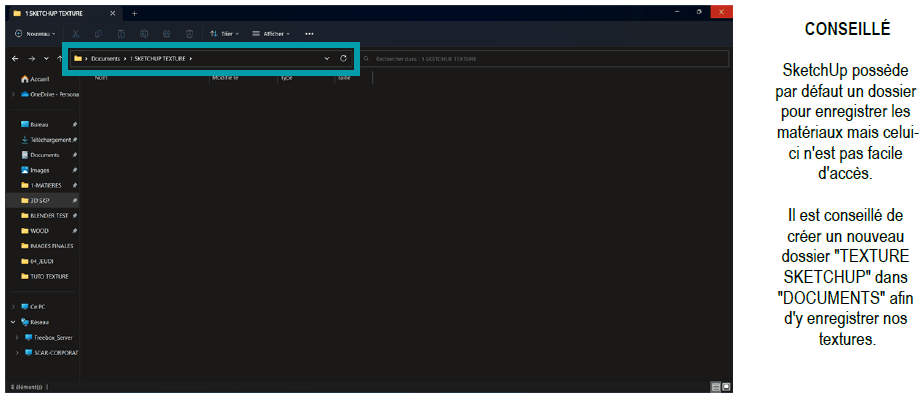Sort by the Taille column header
Screen dimensions: 923x398
344,77
